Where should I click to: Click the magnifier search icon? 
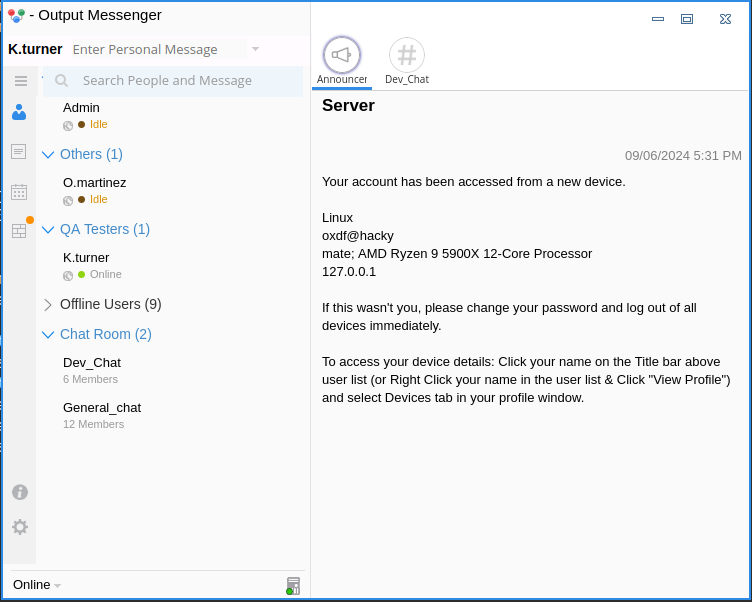click(61, 81)
